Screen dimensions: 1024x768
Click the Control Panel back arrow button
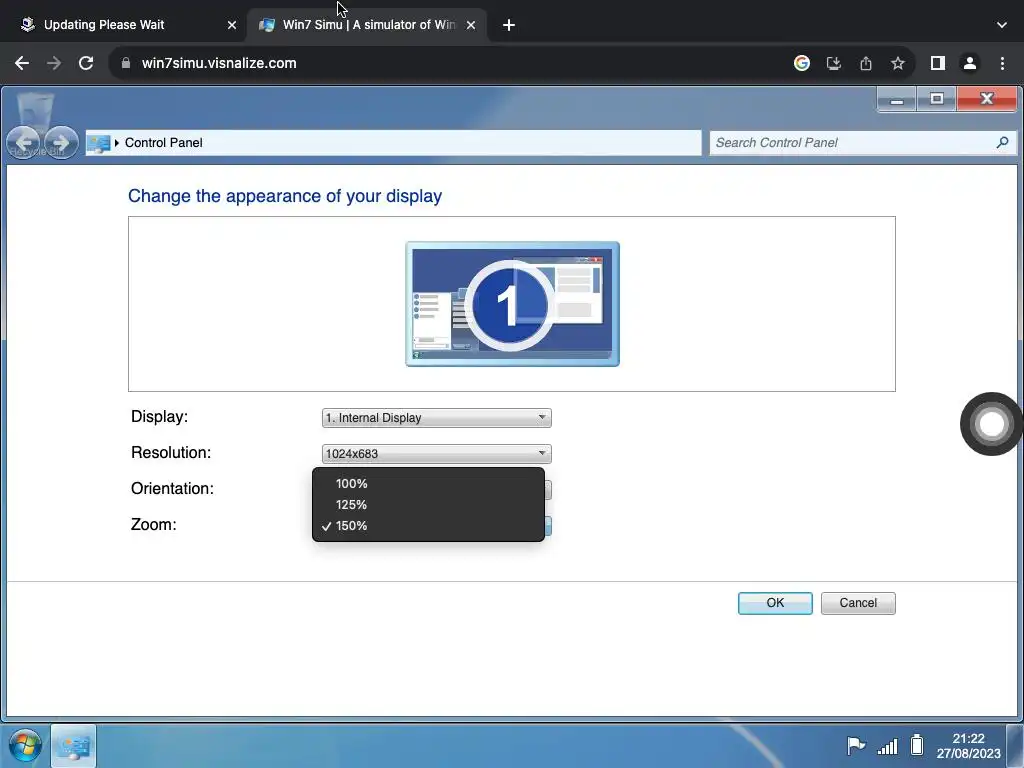coord(24,142)
